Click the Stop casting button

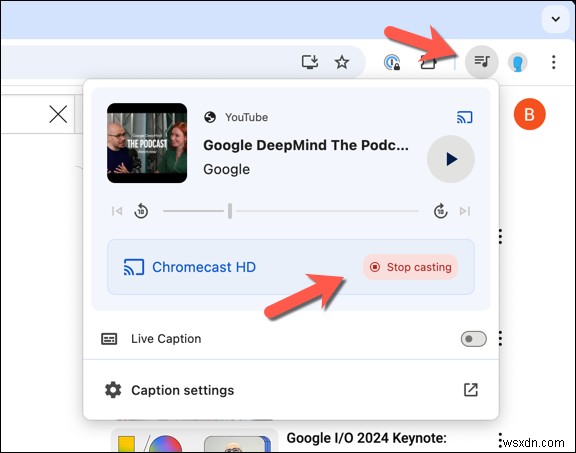coord(410,267)
